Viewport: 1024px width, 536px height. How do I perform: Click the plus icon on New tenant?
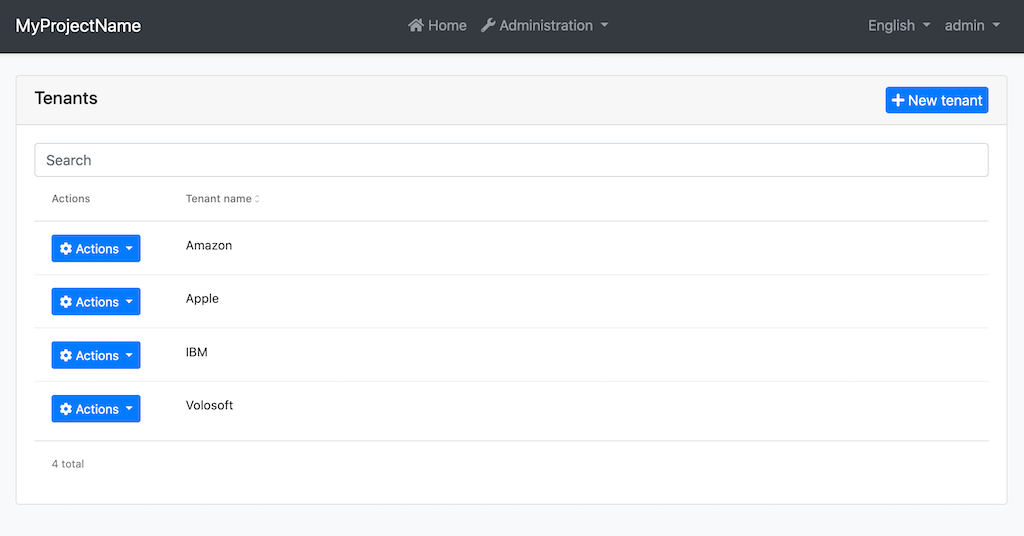pyautogui.click(x=898, y=100)
